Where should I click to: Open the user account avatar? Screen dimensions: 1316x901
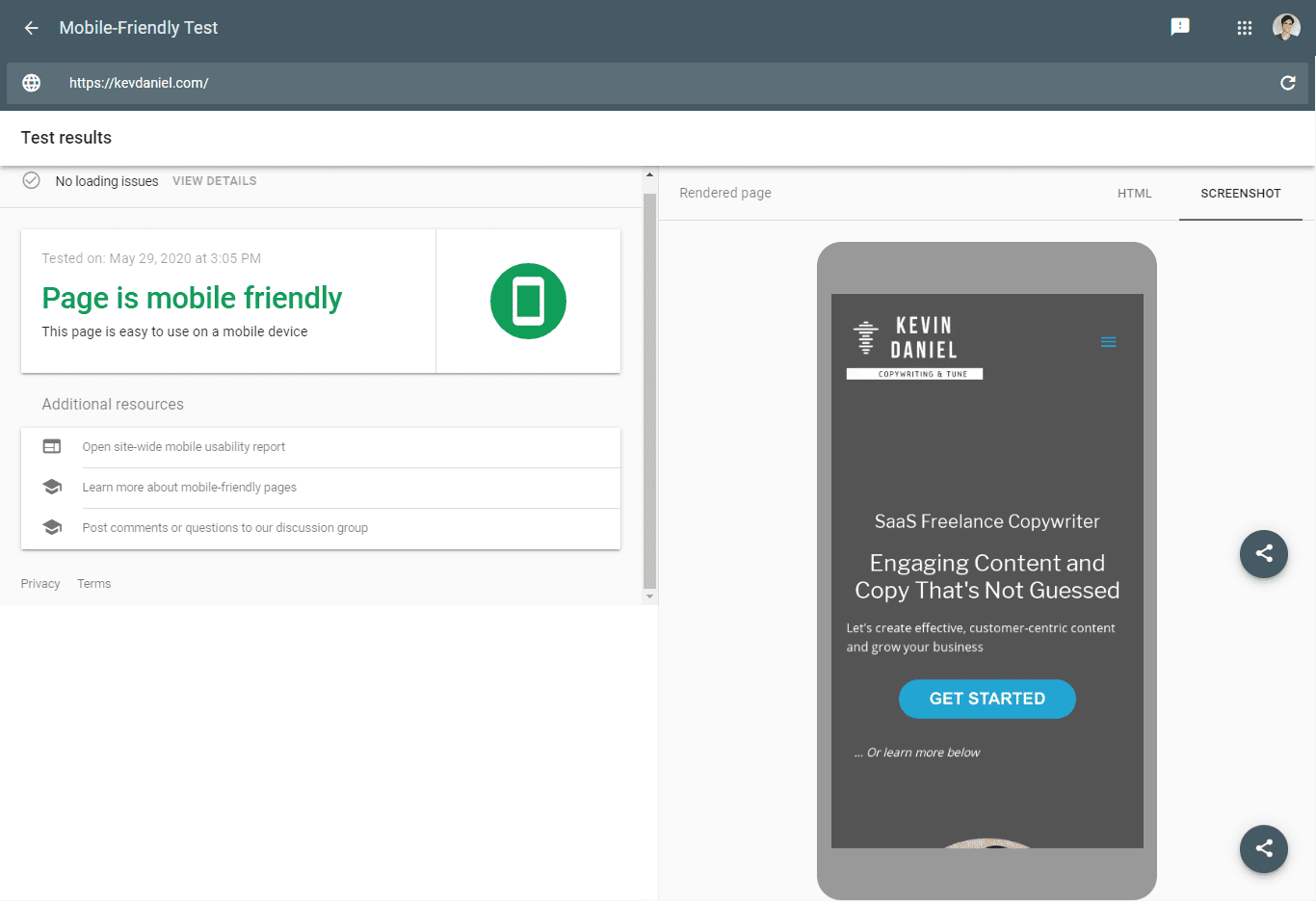point(1286,27)
